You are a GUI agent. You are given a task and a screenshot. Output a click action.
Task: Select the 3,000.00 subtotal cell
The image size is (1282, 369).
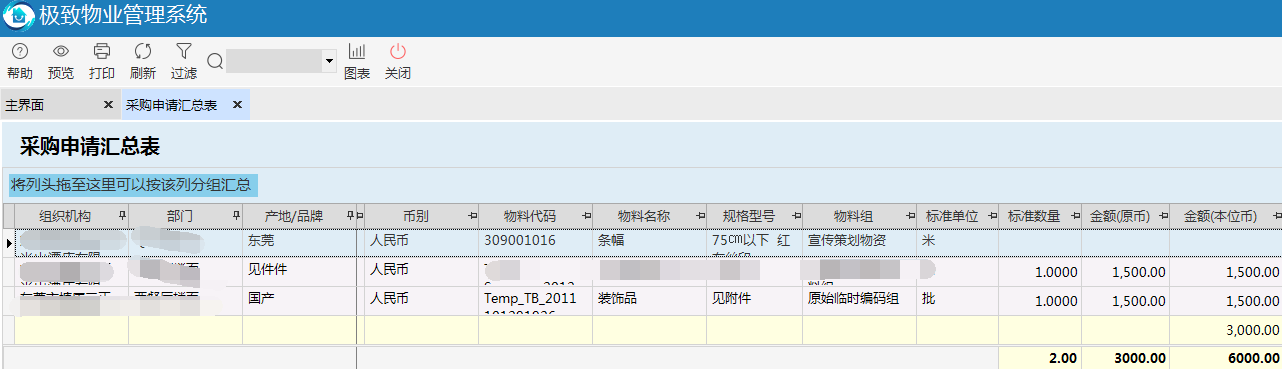coord(1225,330)
